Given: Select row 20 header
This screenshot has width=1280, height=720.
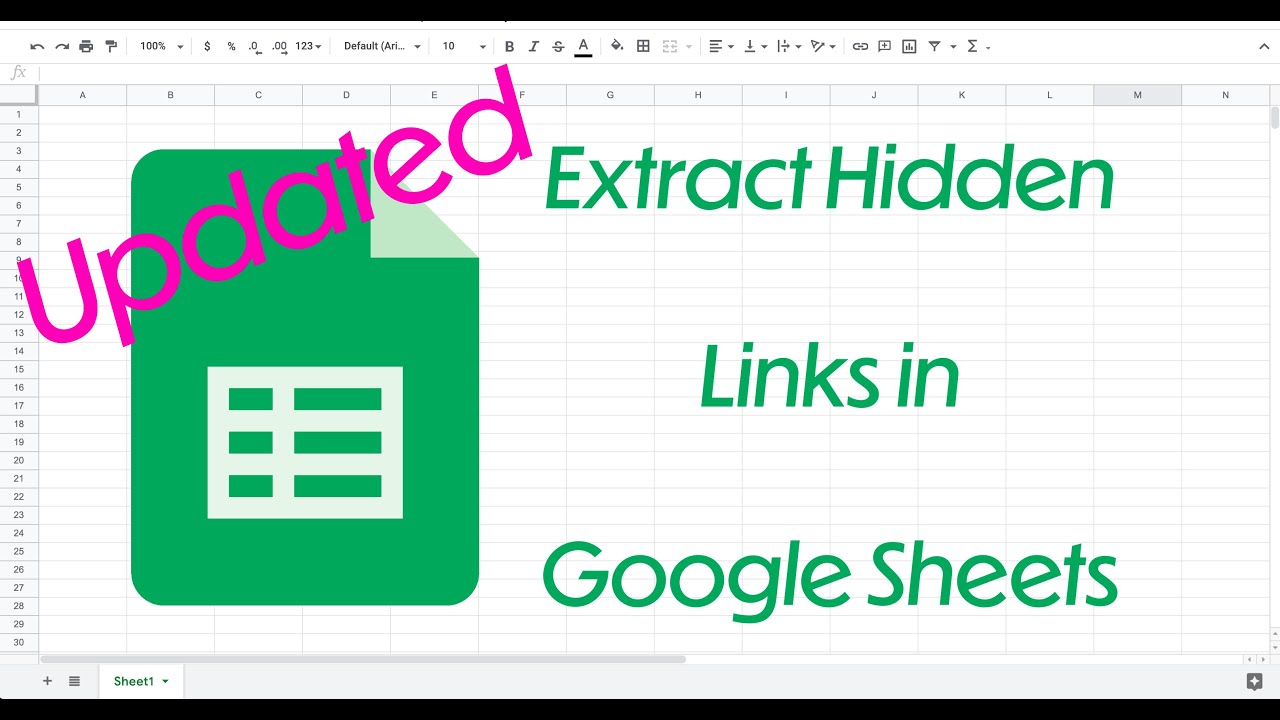Looking at the screenshot, I should pos(19,460).
